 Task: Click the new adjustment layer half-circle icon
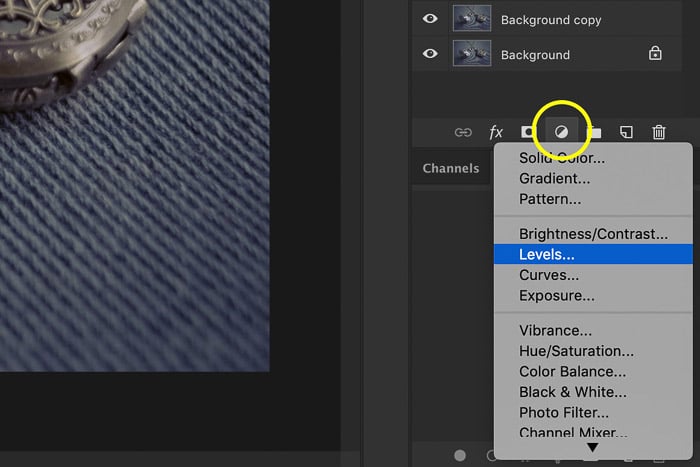561,132
